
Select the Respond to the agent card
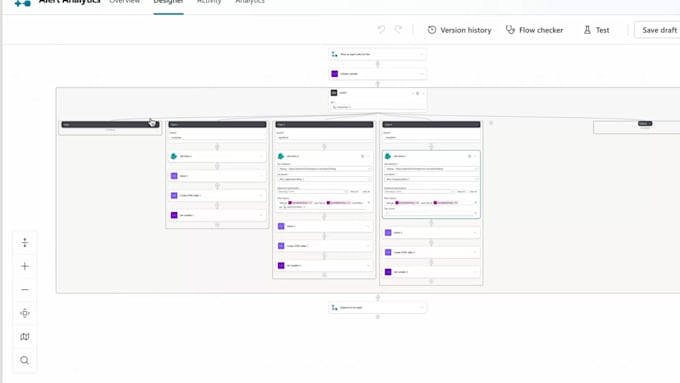[377, 308]
